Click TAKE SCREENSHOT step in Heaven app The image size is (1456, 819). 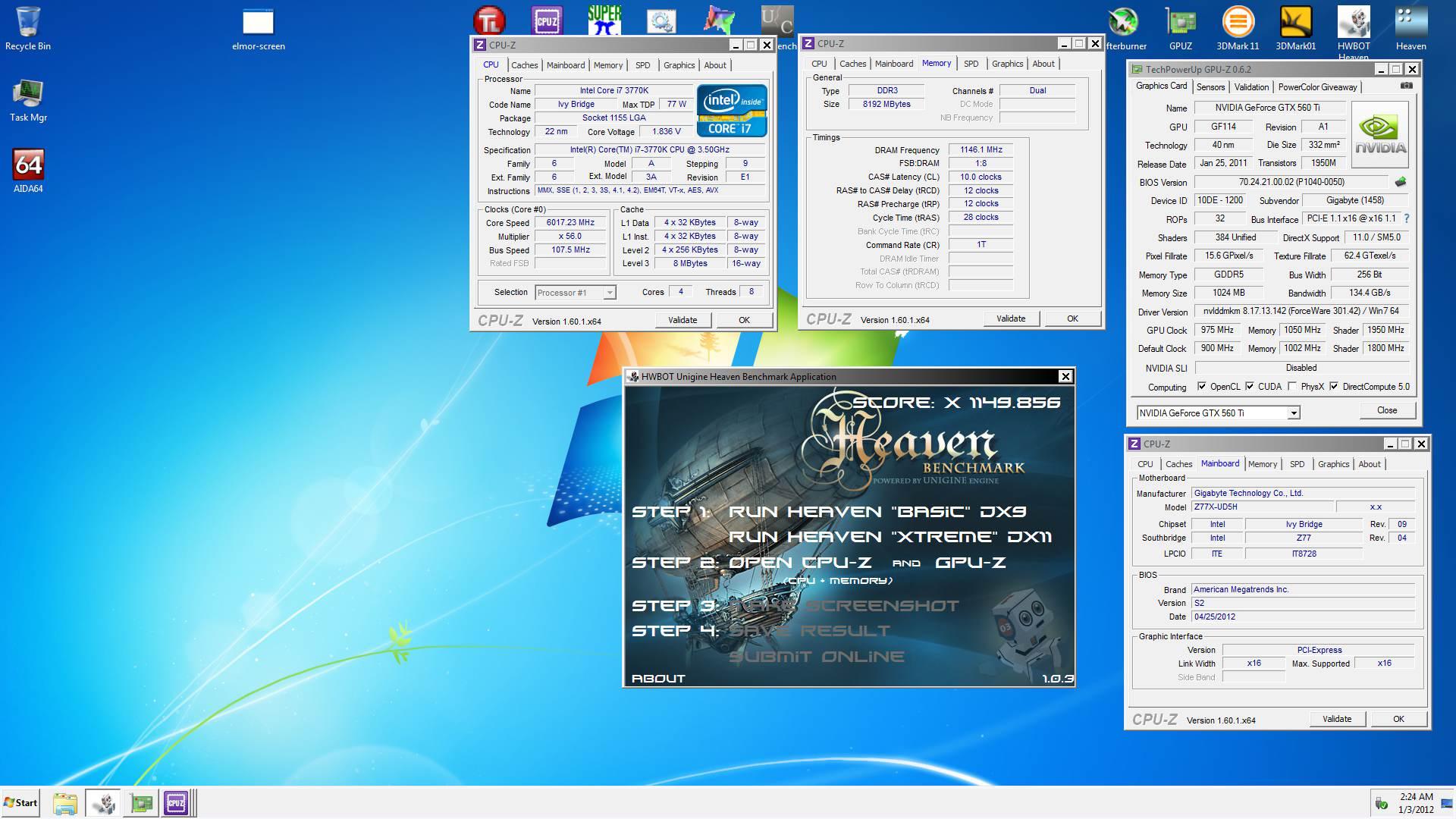843,606
